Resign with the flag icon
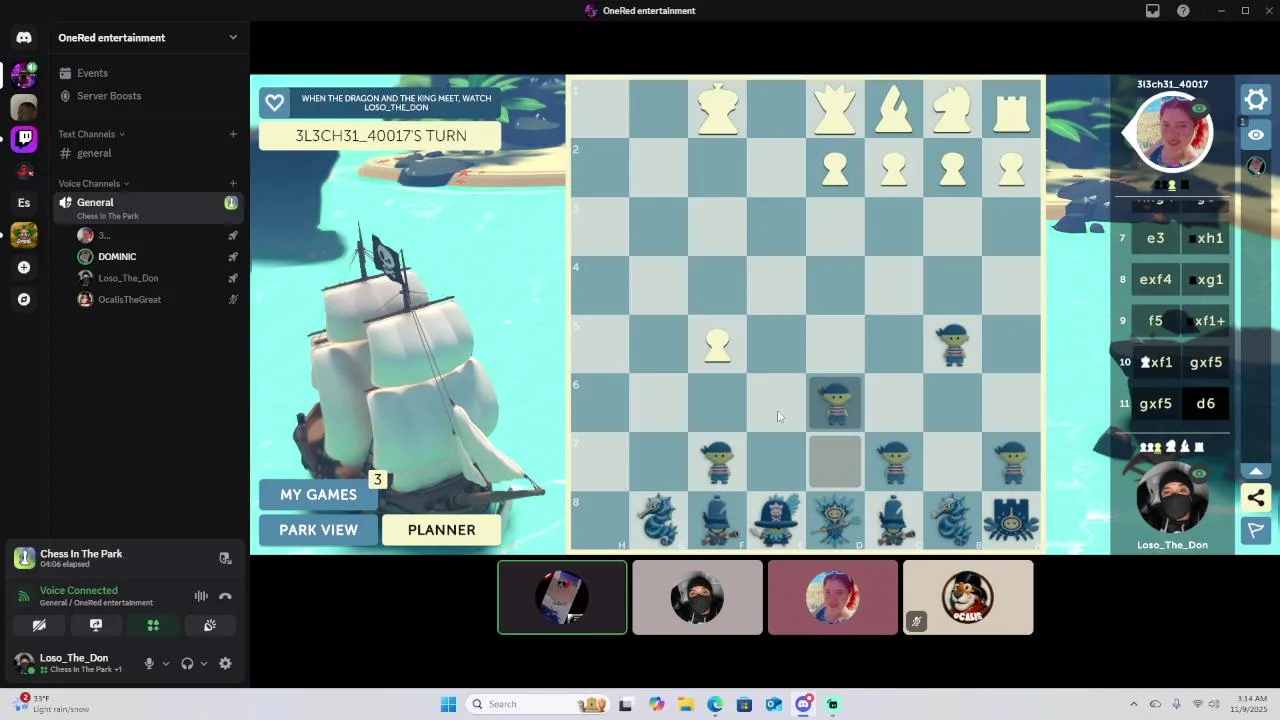The height and width of the screenshot is (720, 1280). [x=1256, y=530]
